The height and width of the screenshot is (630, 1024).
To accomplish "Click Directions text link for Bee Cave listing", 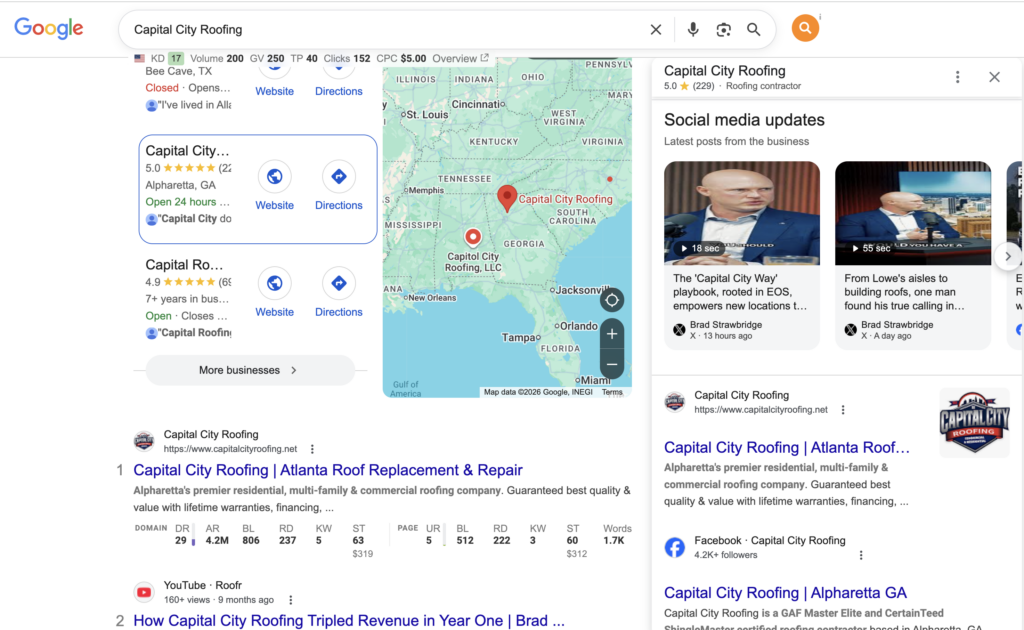I will coord(338,91).
